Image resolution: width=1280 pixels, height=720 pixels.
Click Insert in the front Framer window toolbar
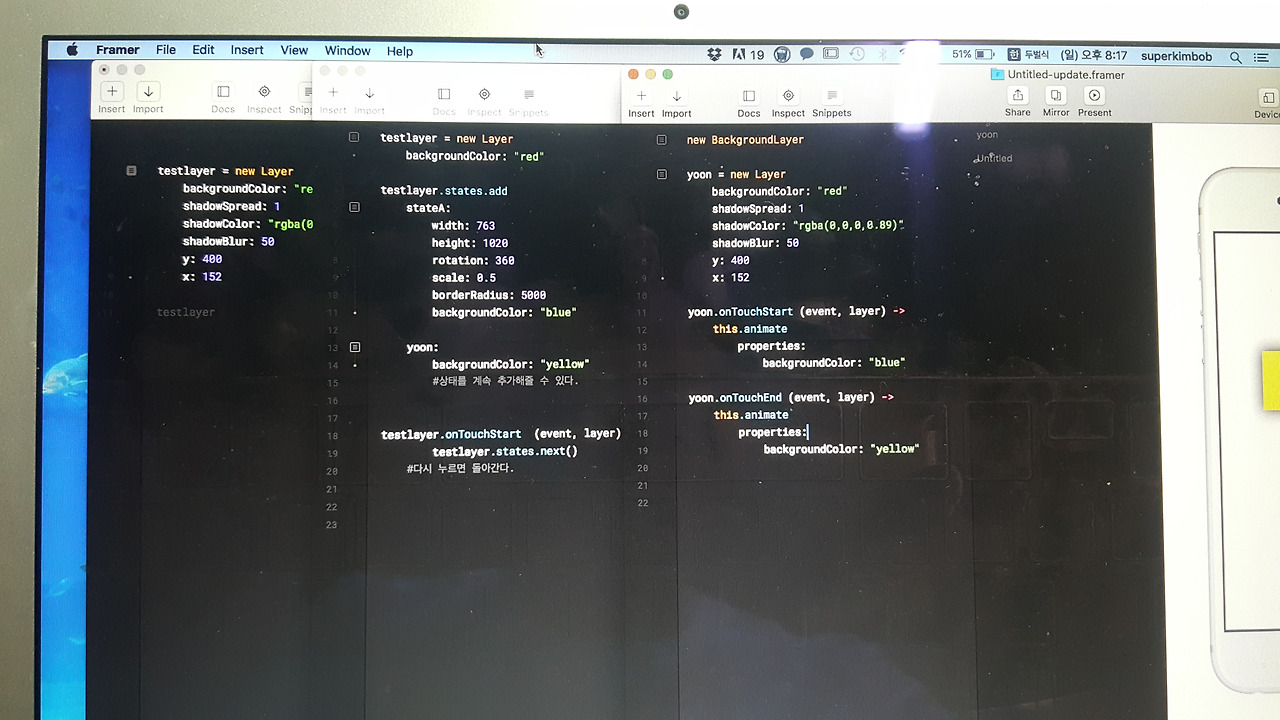(641, 101)
